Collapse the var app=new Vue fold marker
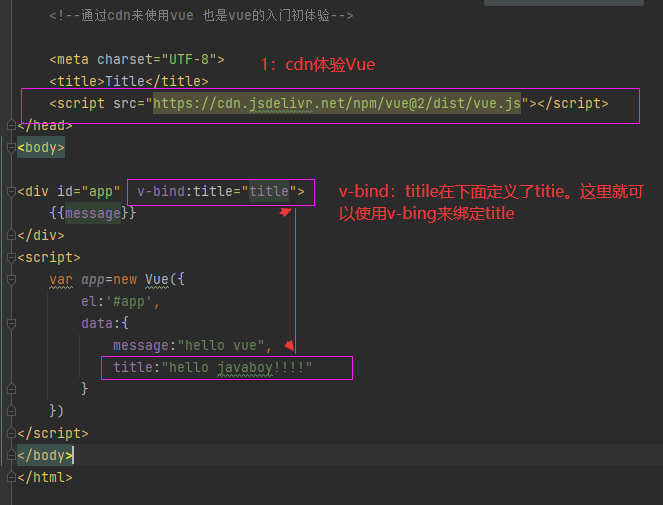 [11, 279]
